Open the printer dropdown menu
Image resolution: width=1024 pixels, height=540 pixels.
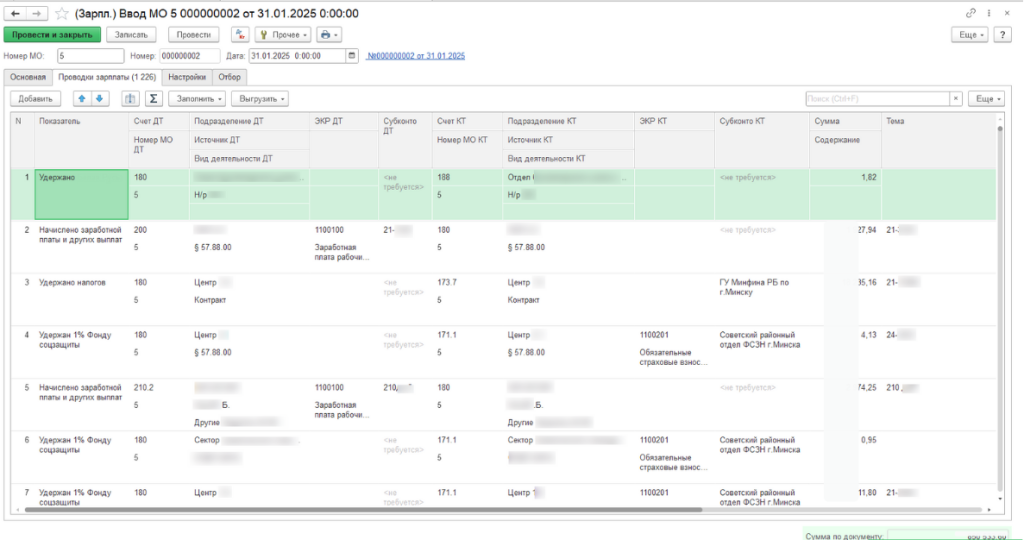tap(329, 34)
